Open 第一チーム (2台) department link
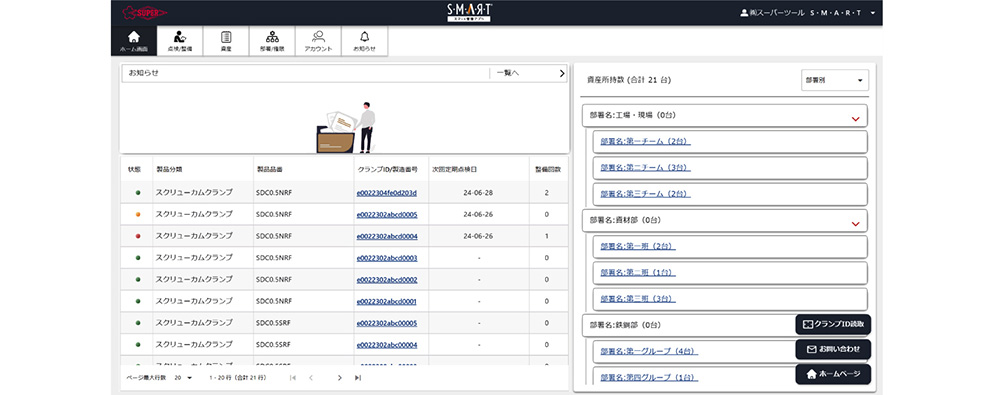Screen dimensions: 992x395 pos(645,142)
